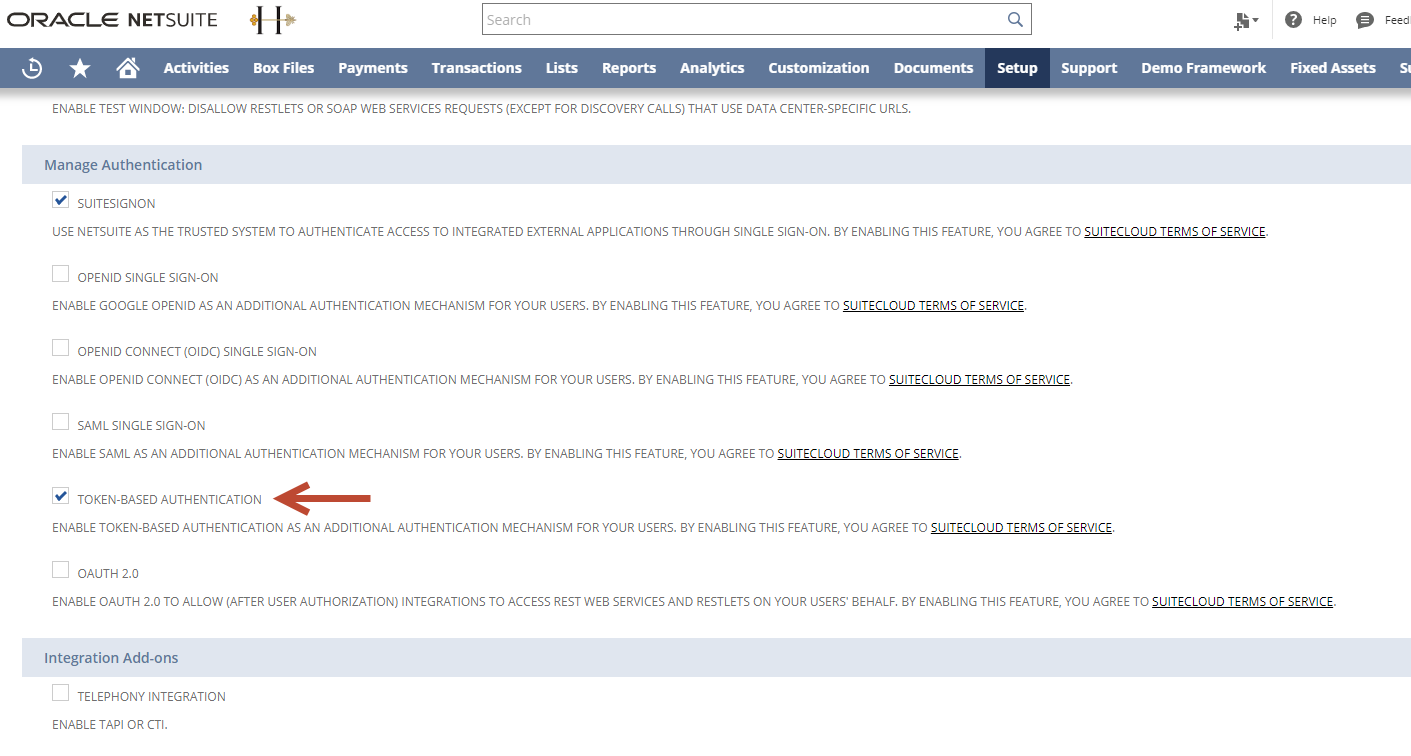This screenshot has width=1411, height=756.
Task: Click the TOKEN-BASED AUTHENTICATION label
Action: click(x=169, y=499)
